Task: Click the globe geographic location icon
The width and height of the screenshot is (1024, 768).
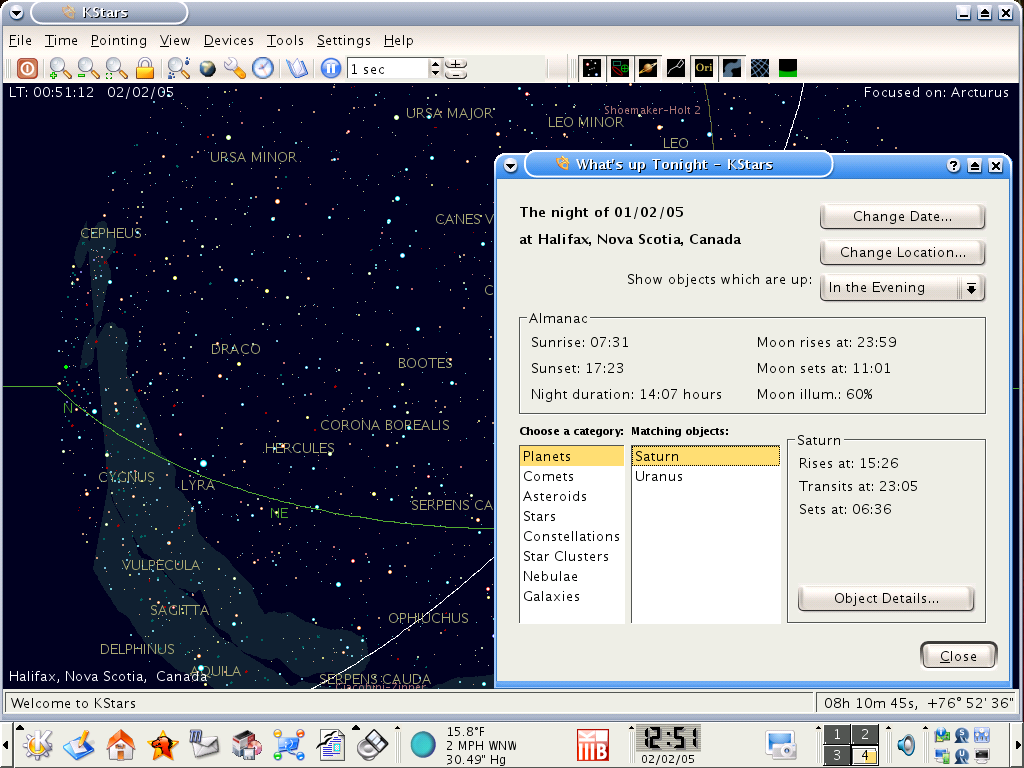Action: (x=207, y=68)
